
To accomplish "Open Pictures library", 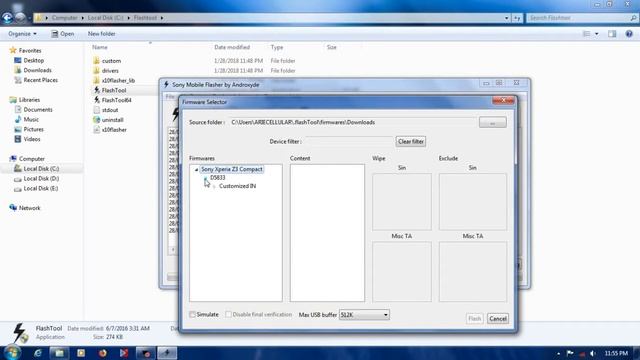I will [33, 129].
